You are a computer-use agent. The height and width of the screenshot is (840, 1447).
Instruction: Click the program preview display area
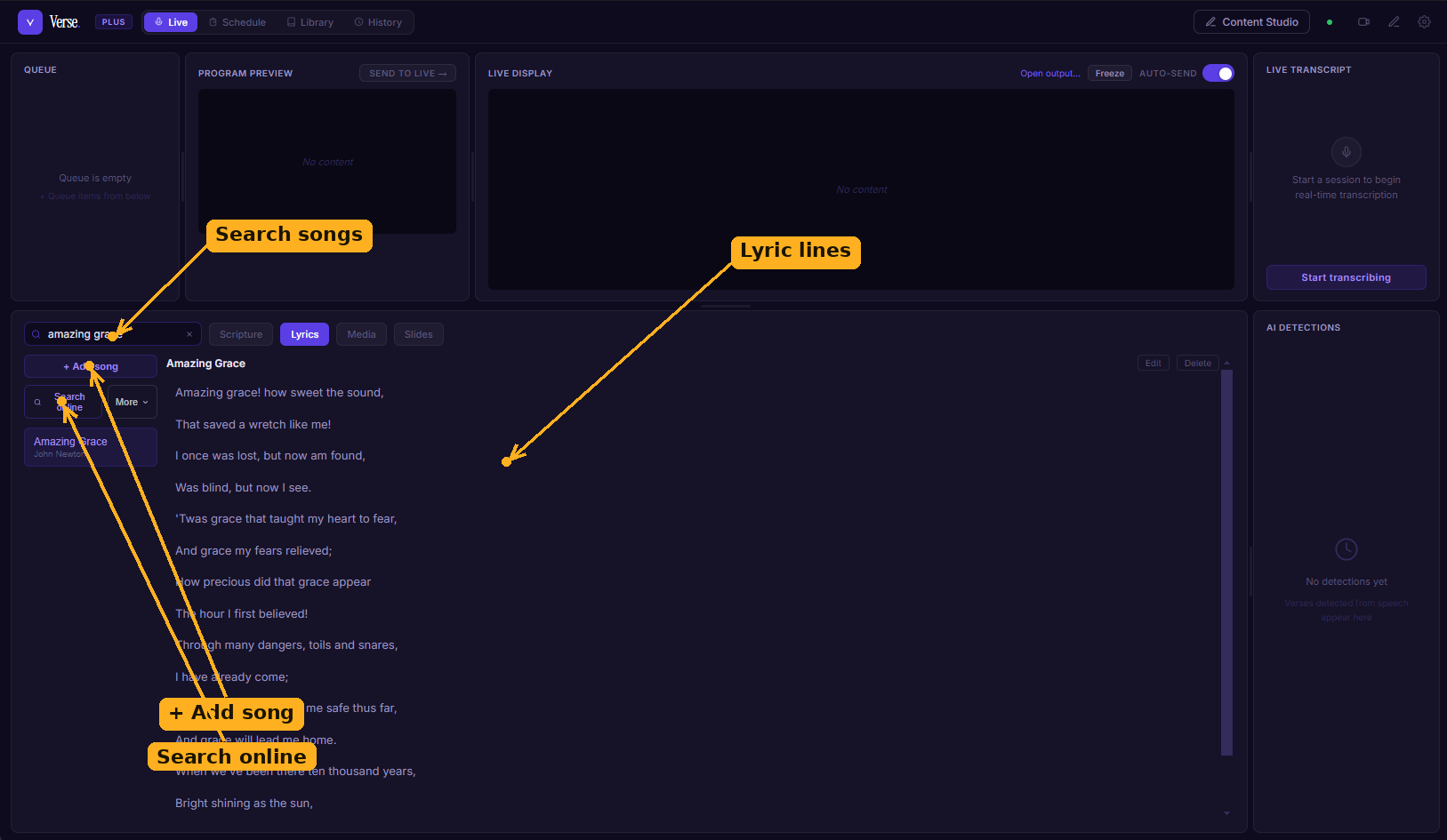327,162
